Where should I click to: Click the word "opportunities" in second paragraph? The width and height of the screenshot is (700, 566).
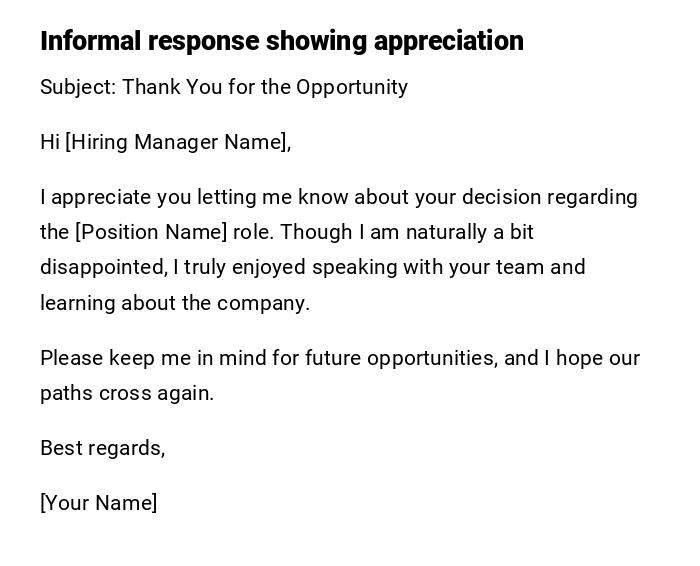(432, 358)
